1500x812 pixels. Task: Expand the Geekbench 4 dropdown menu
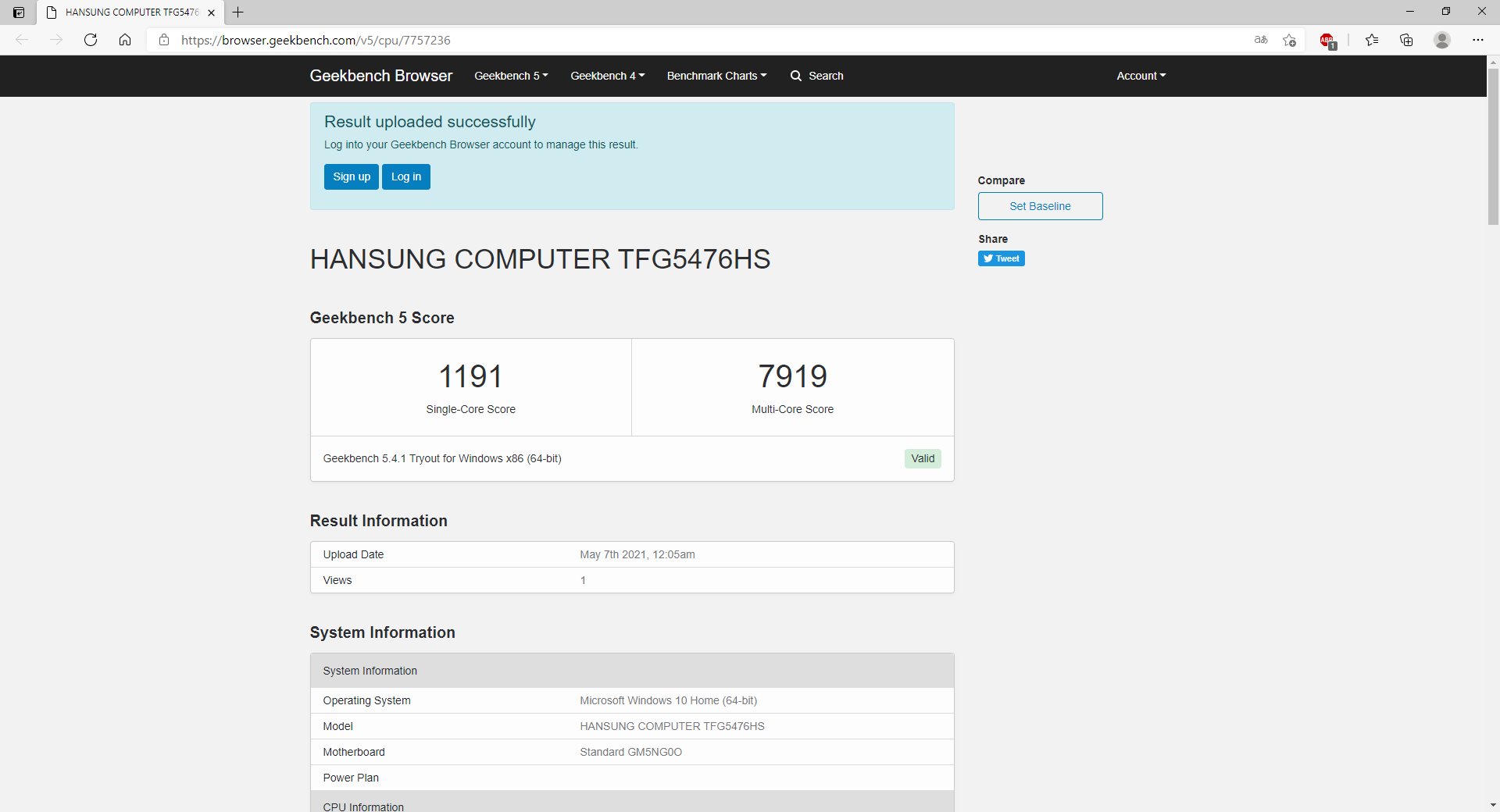[607, 76]
